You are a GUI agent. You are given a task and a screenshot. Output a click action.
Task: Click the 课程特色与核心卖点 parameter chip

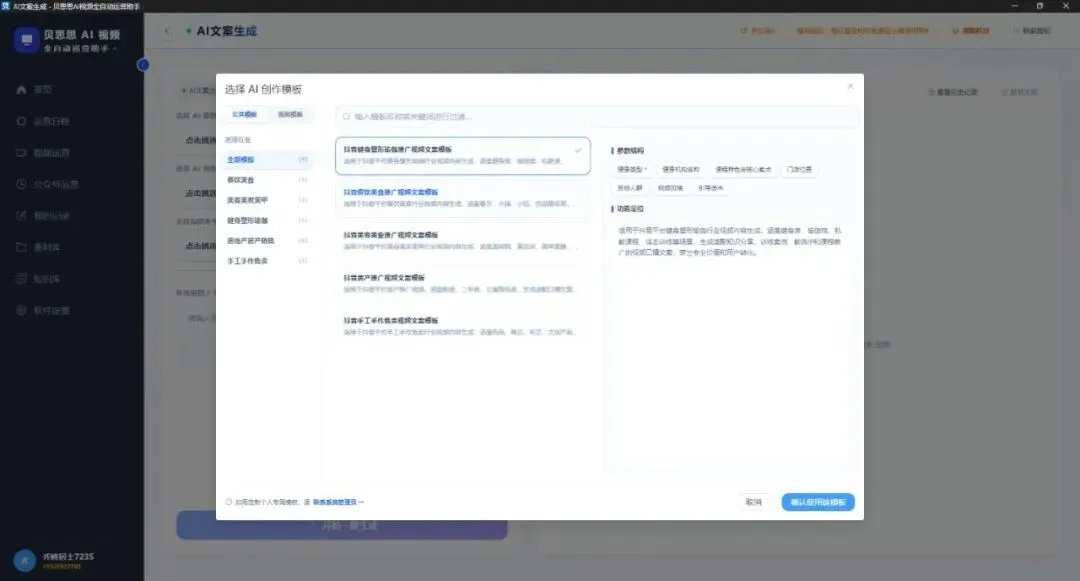(742, 169)
